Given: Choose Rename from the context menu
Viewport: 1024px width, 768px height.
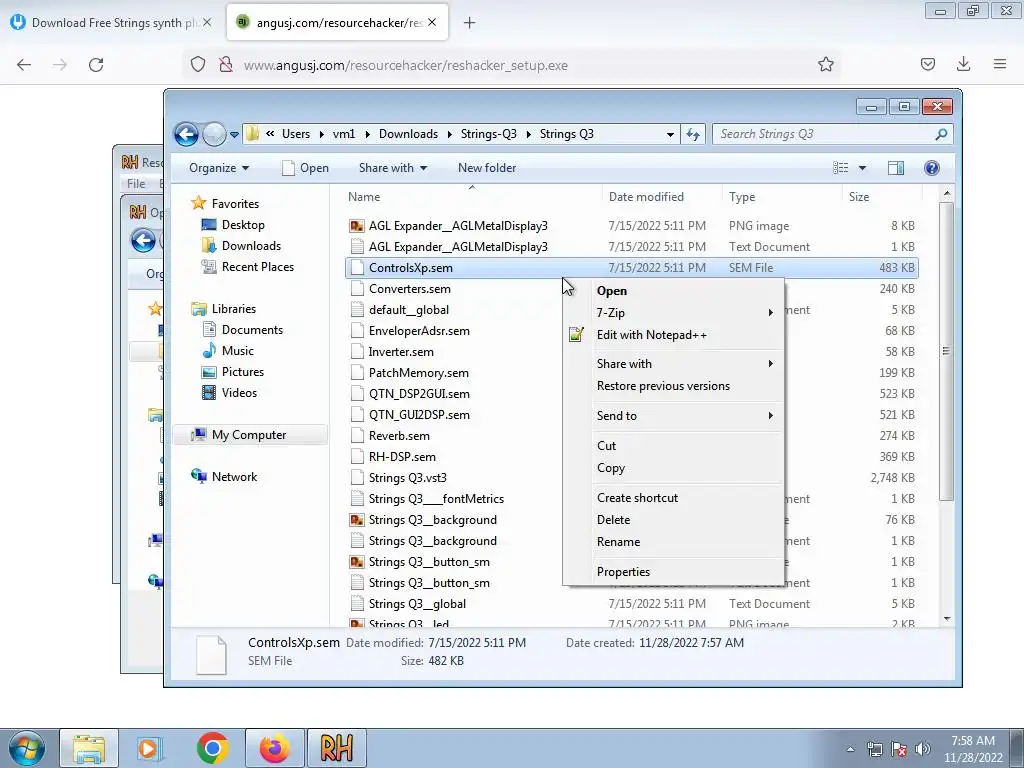Looking at the screenshot, I should point(675,542).
